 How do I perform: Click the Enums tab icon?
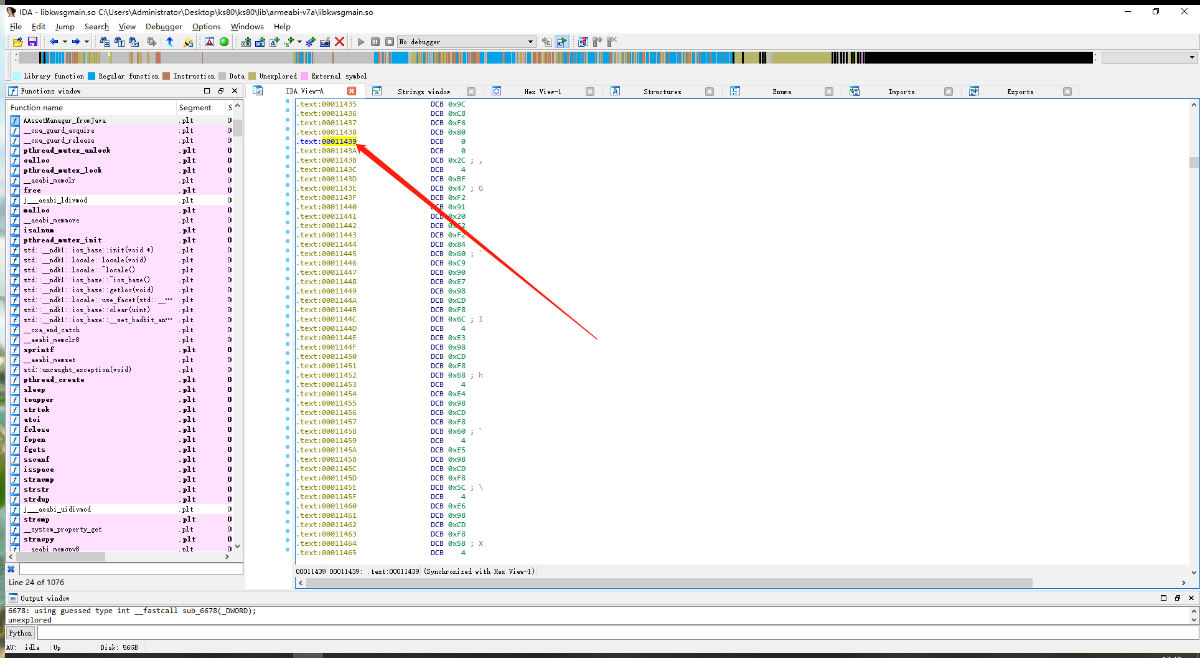click(x=735, y=91)
